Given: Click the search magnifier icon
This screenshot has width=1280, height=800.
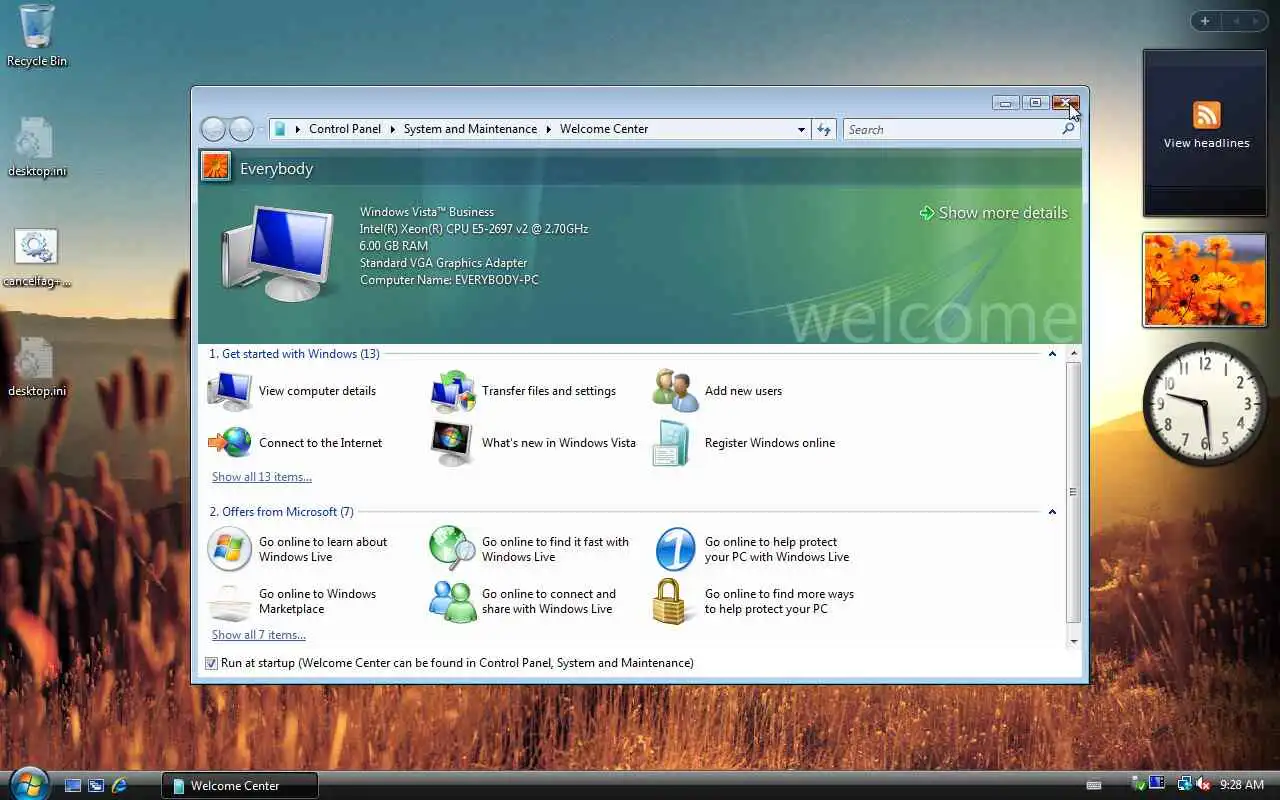Looking at the screenshot, I should (1069, 129).
